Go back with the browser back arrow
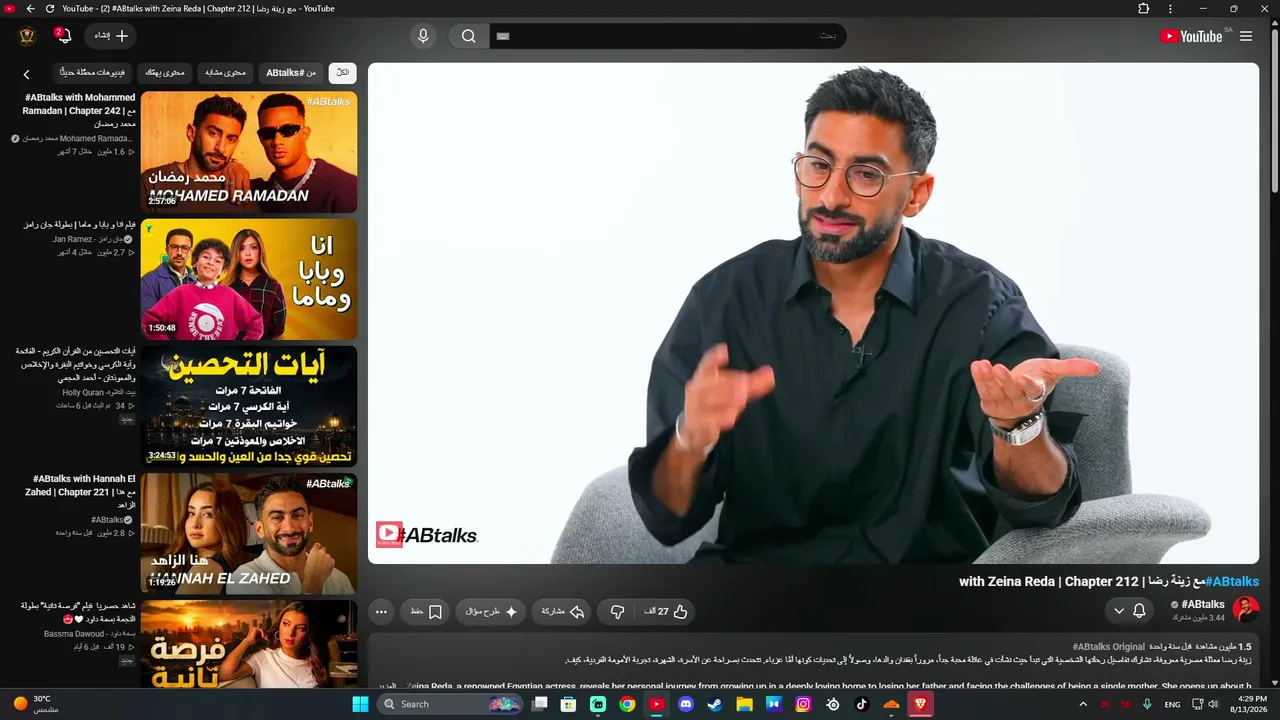The image size is (1280, 720). pyautogui.click(x=30, y=9)
